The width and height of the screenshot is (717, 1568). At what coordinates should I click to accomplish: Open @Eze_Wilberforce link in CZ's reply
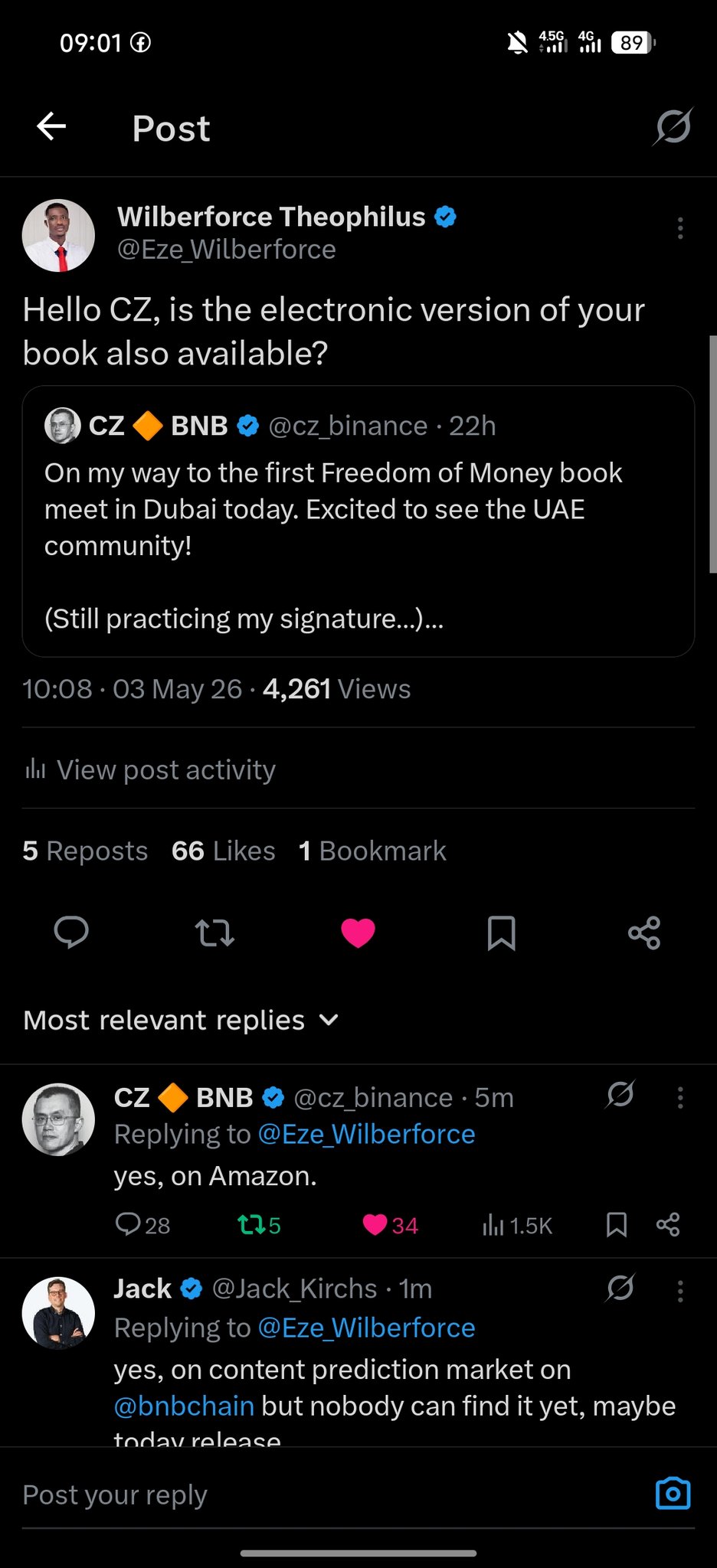pos(366,1134)
